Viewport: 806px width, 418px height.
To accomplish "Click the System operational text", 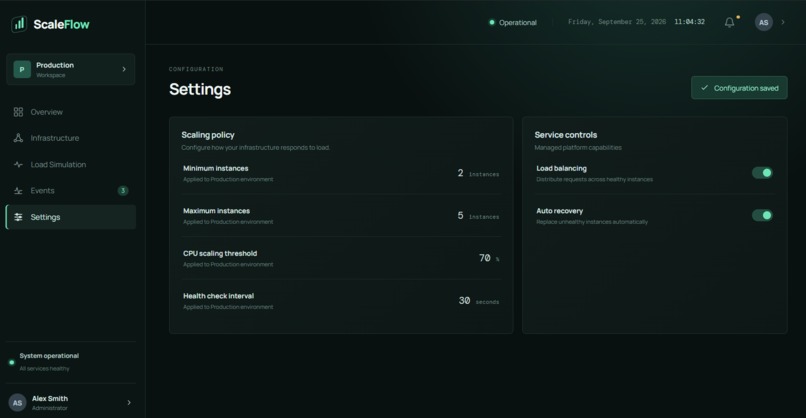I will tap(49, 356).
